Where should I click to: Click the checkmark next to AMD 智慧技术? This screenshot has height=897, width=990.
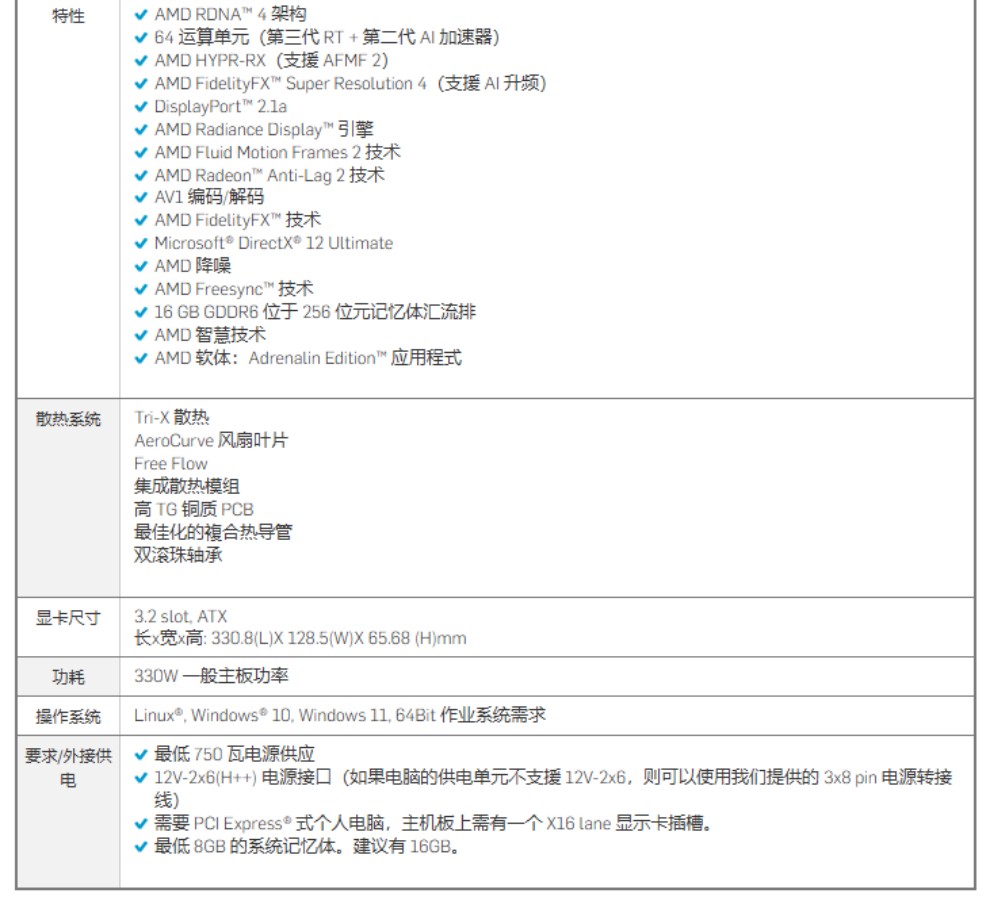[141, 335]
